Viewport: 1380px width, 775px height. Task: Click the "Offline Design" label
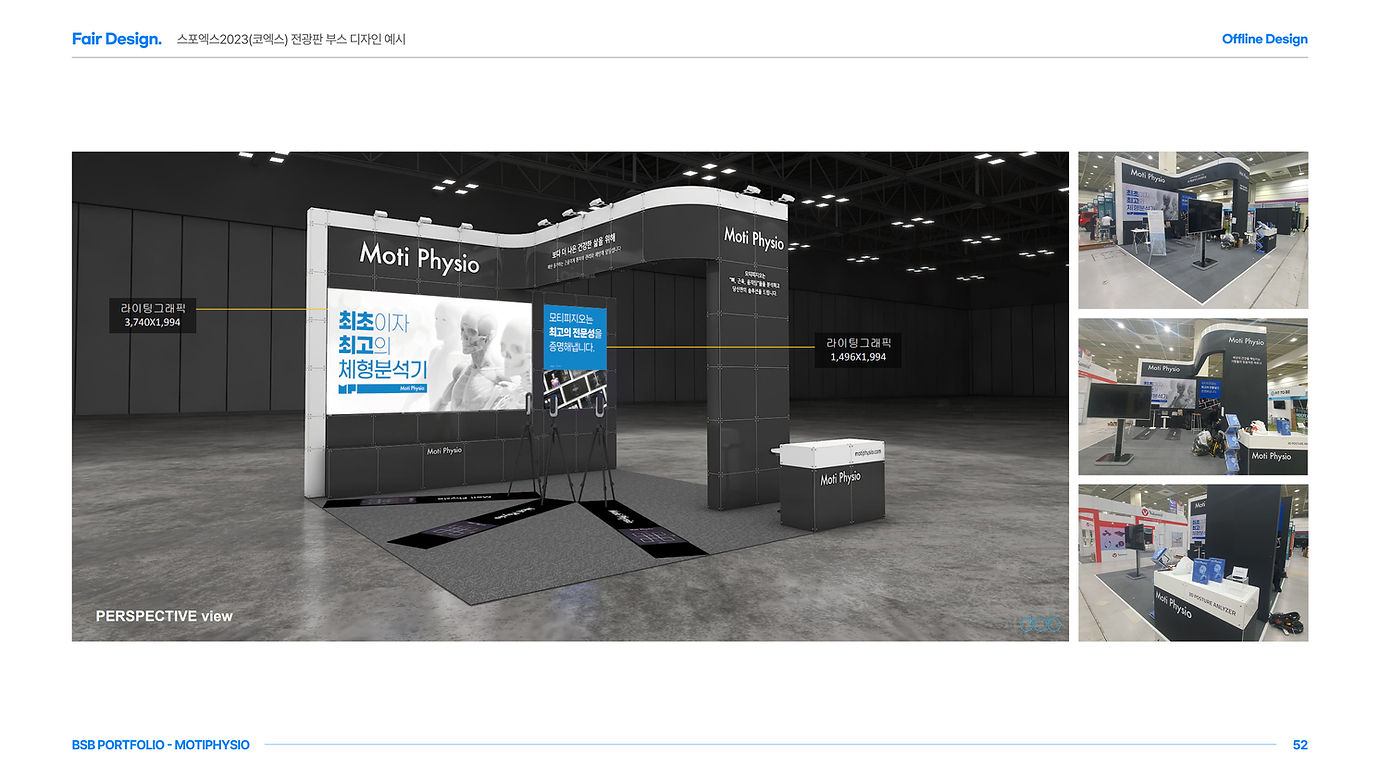pyautogui.click(x=1264, y=39)
